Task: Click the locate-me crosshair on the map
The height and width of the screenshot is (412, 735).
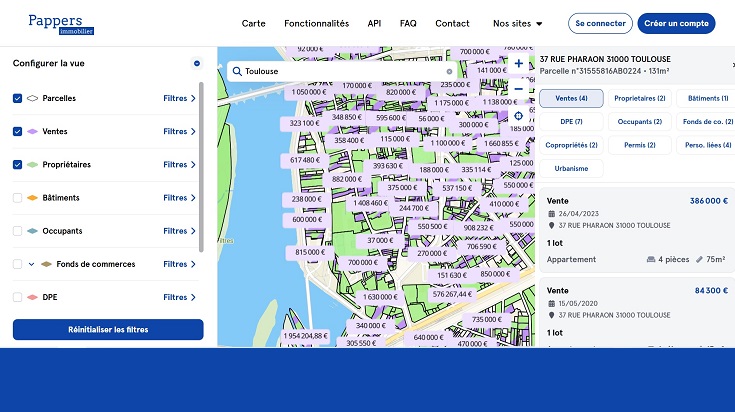Action: (518, 116)
